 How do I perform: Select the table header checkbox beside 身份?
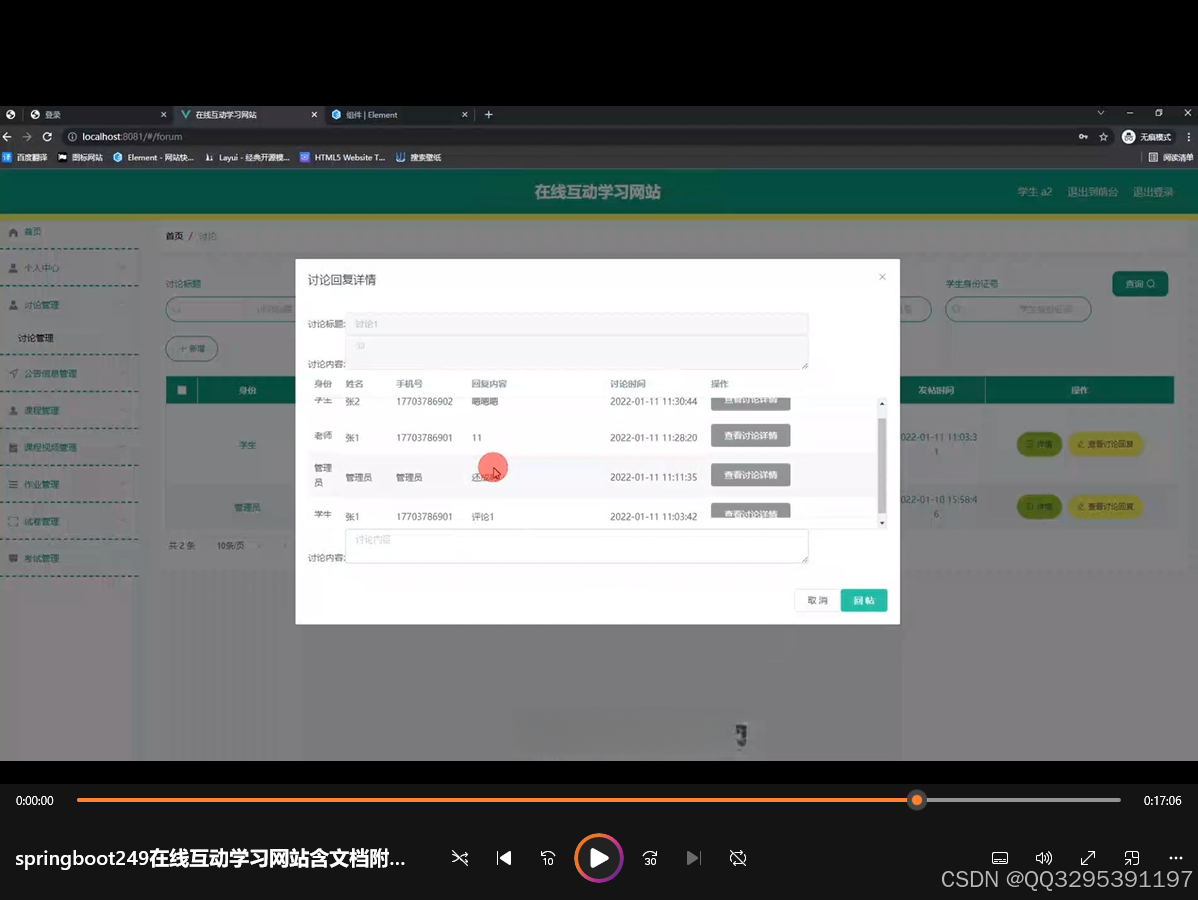pos(182,390)
